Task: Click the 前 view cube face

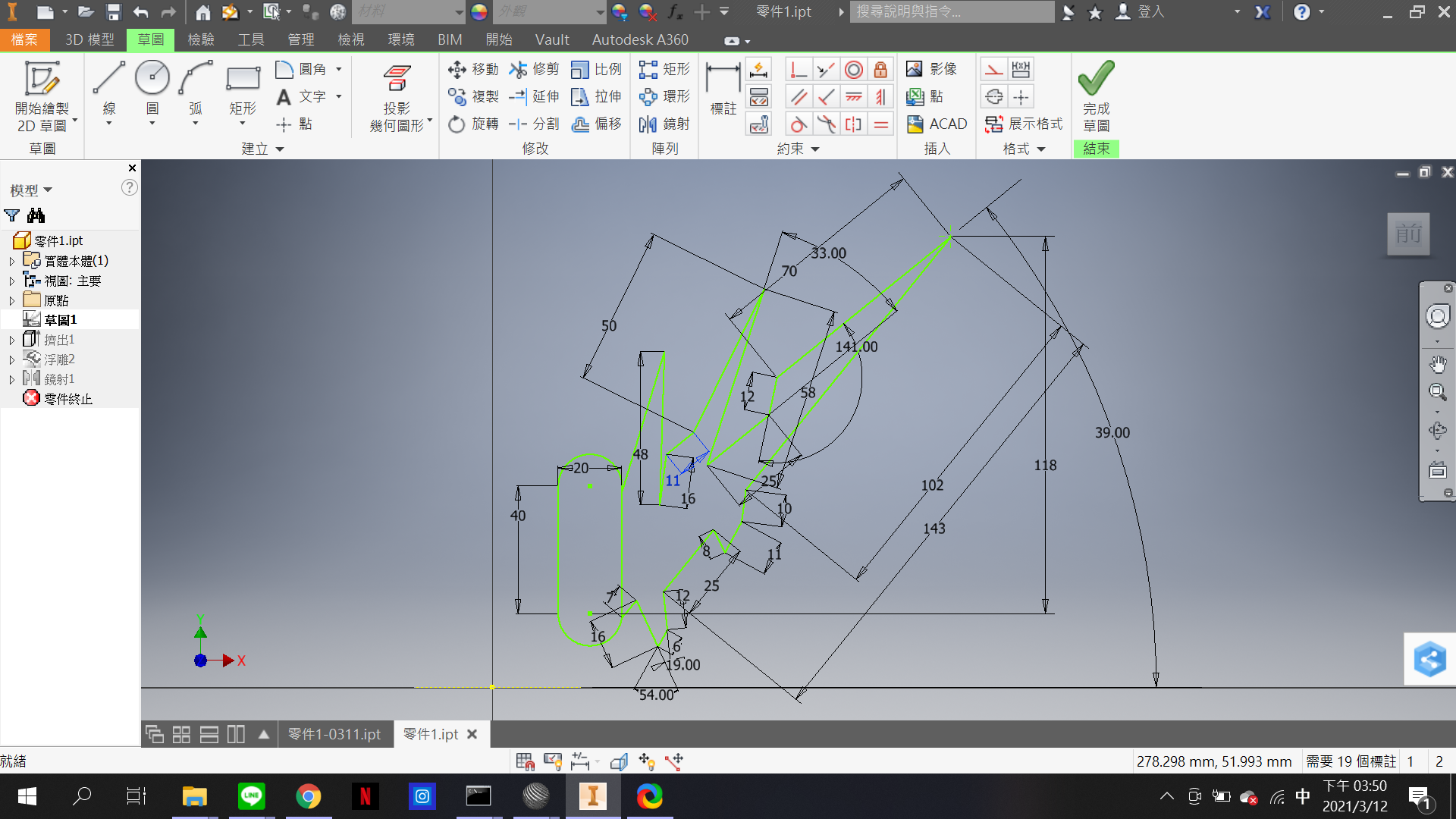Action: tap(1408, 234)
